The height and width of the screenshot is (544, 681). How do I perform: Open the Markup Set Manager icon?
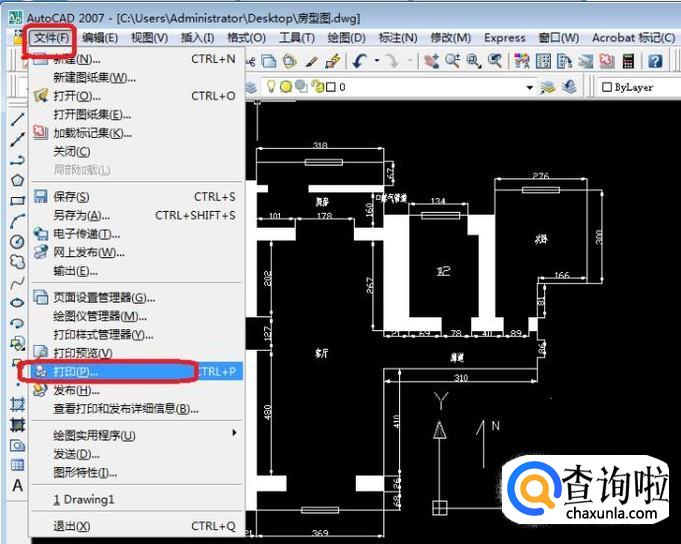click(x=607, y=61)
